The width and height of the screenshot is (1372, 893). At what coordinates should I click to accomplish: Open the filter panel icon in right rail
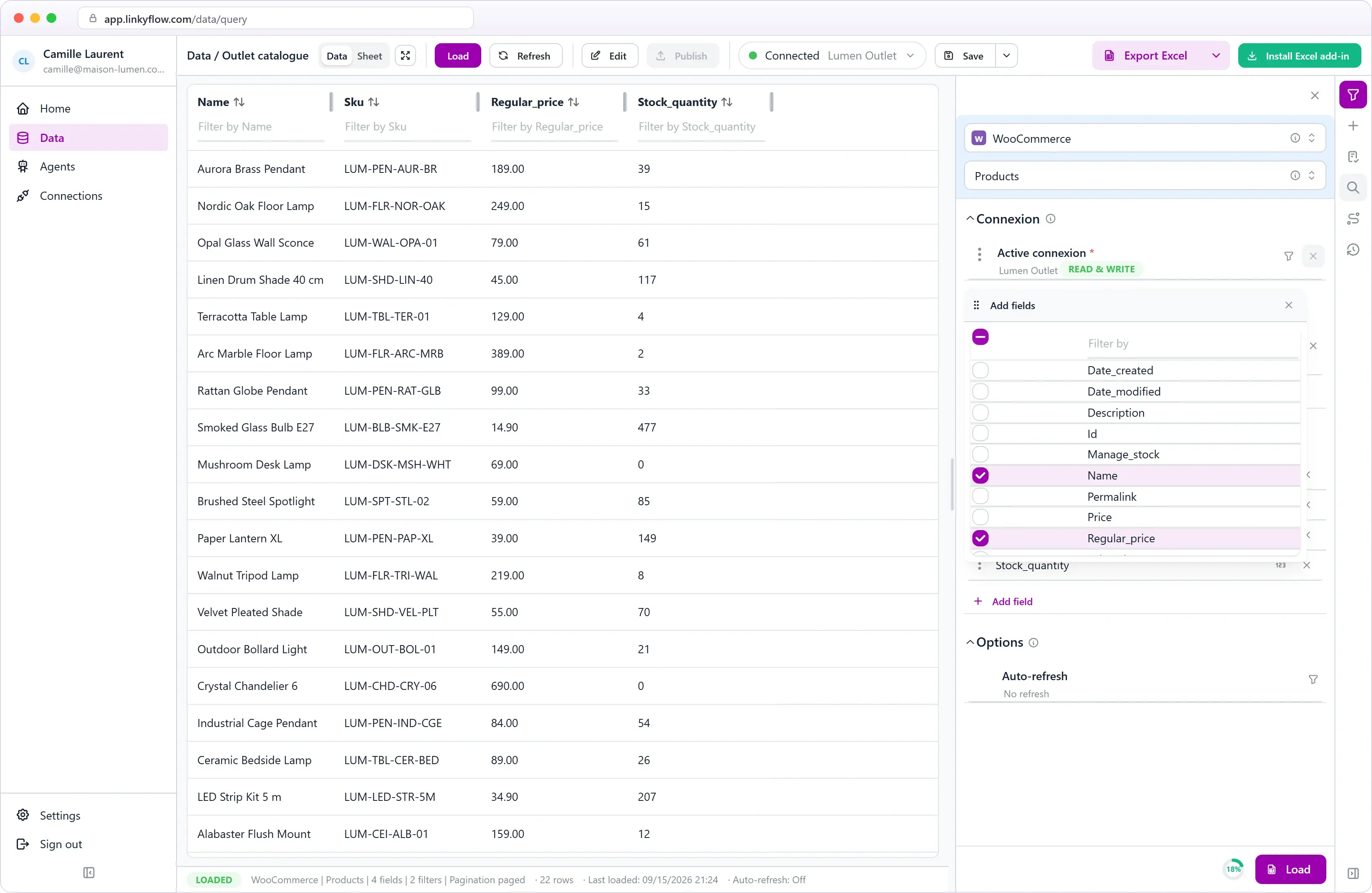[1352, 95]
